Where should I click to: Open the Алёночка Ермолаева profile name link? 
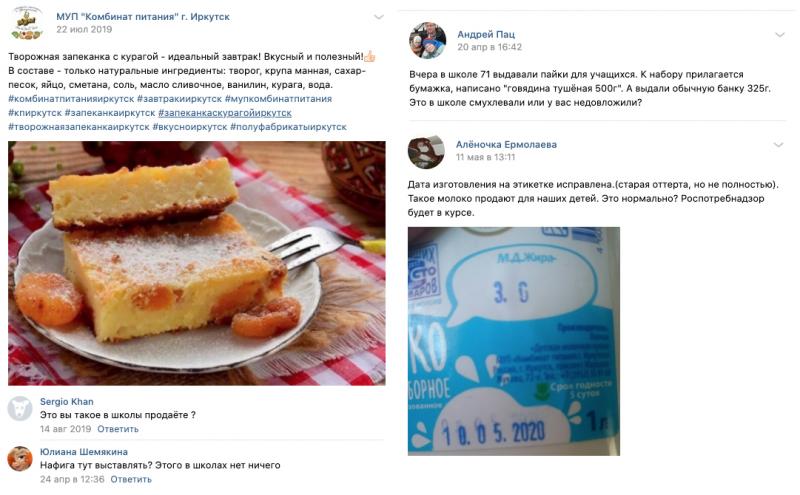pos(506,144)
